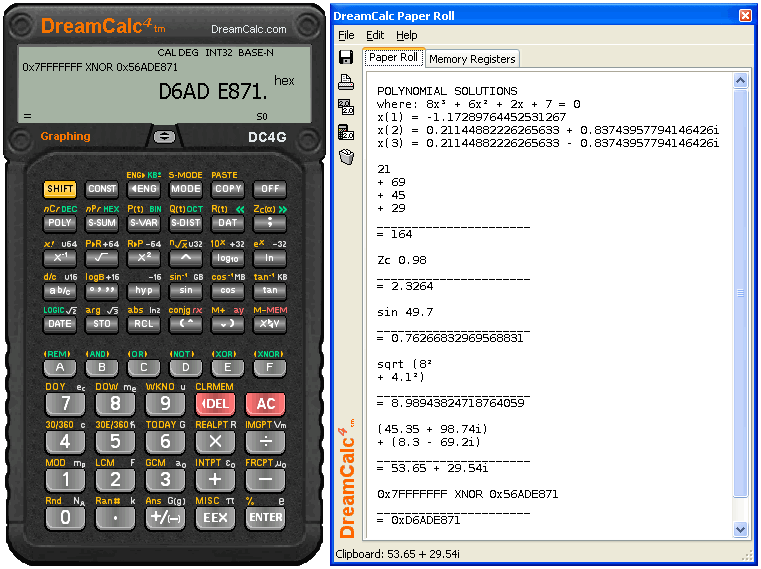Click the X-Y swap key
This screenshot has height=569, width=761.
coord(270,324)
